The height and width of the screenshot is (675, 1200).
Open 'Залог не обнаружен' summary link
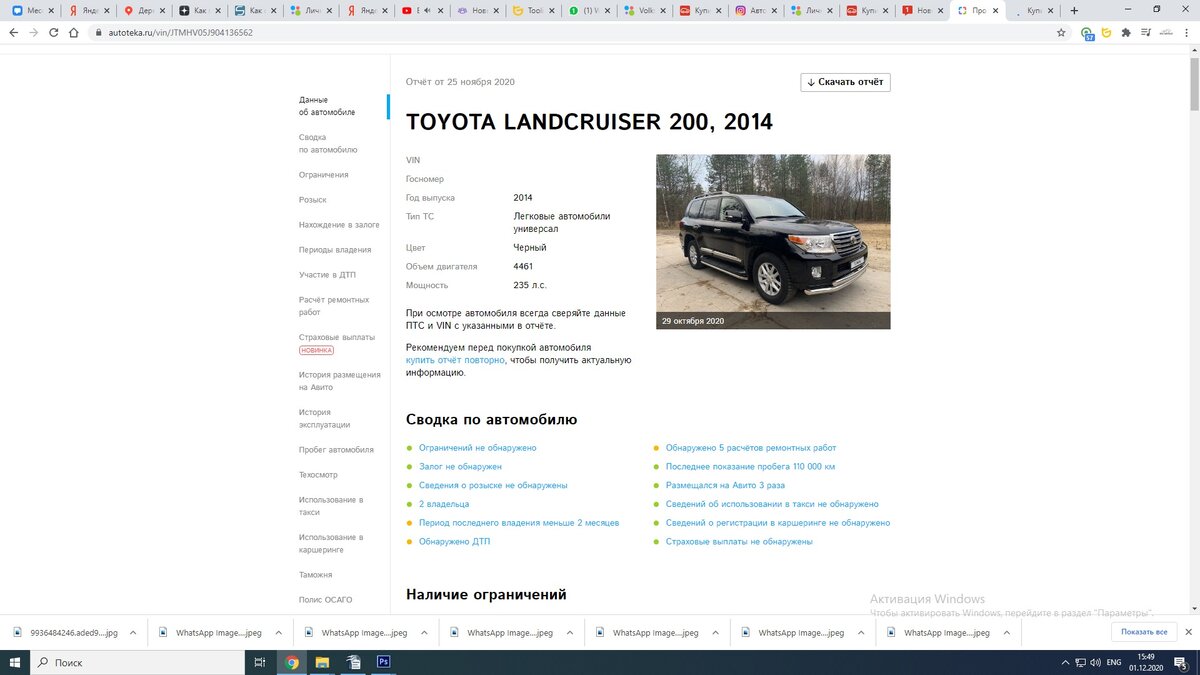(x=460, y=467)
